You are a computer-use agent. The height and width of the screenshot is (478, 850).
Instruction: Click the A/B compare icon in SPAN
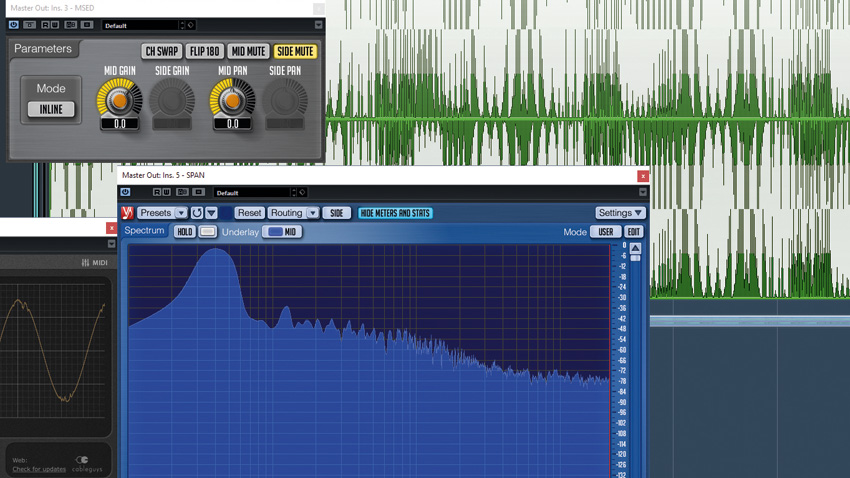[x=182, y=192]
